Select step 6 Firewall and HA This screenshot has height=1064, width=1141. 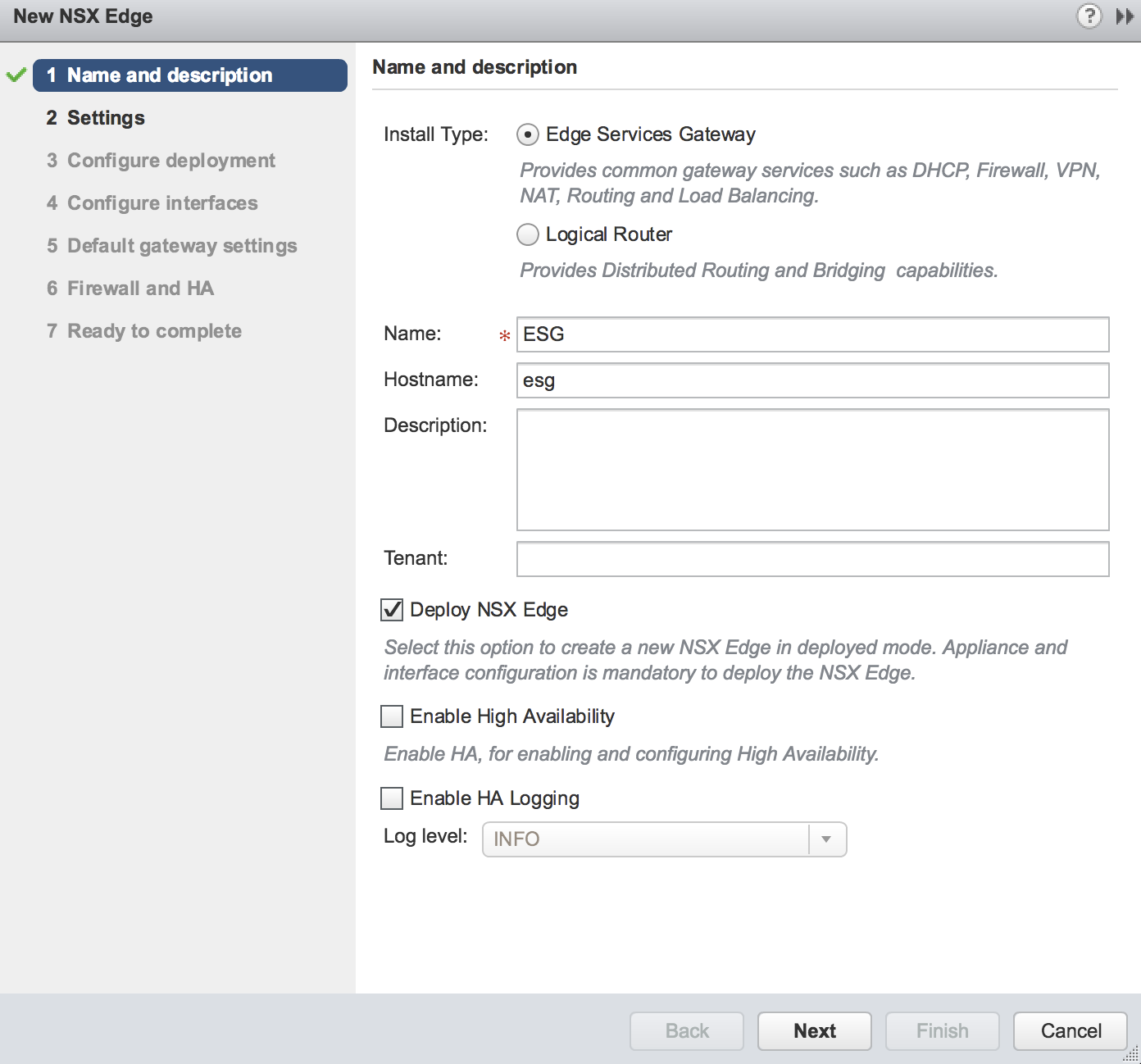[x=130, y=289]
